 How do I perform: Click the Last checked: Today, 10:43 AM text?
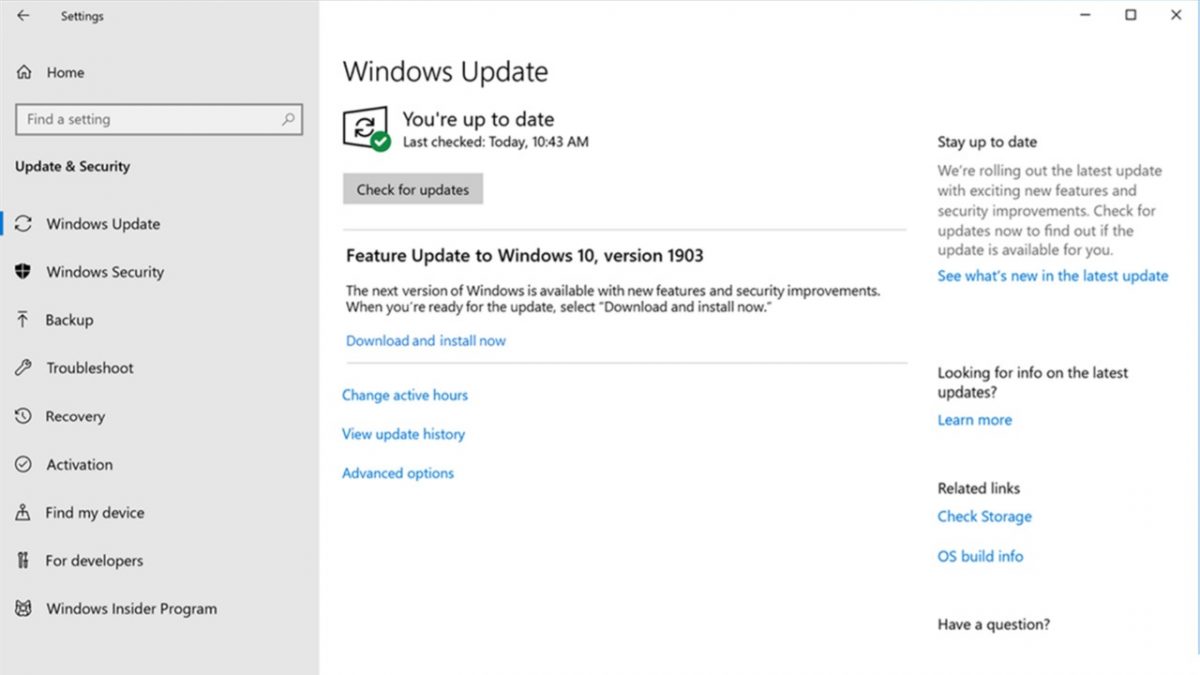(x=496, y=142)
